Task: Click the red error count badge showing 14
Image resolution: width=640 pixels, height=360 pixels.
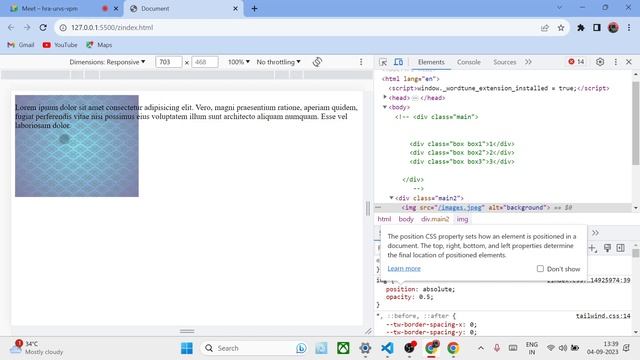Action: [x=576, y=62]
